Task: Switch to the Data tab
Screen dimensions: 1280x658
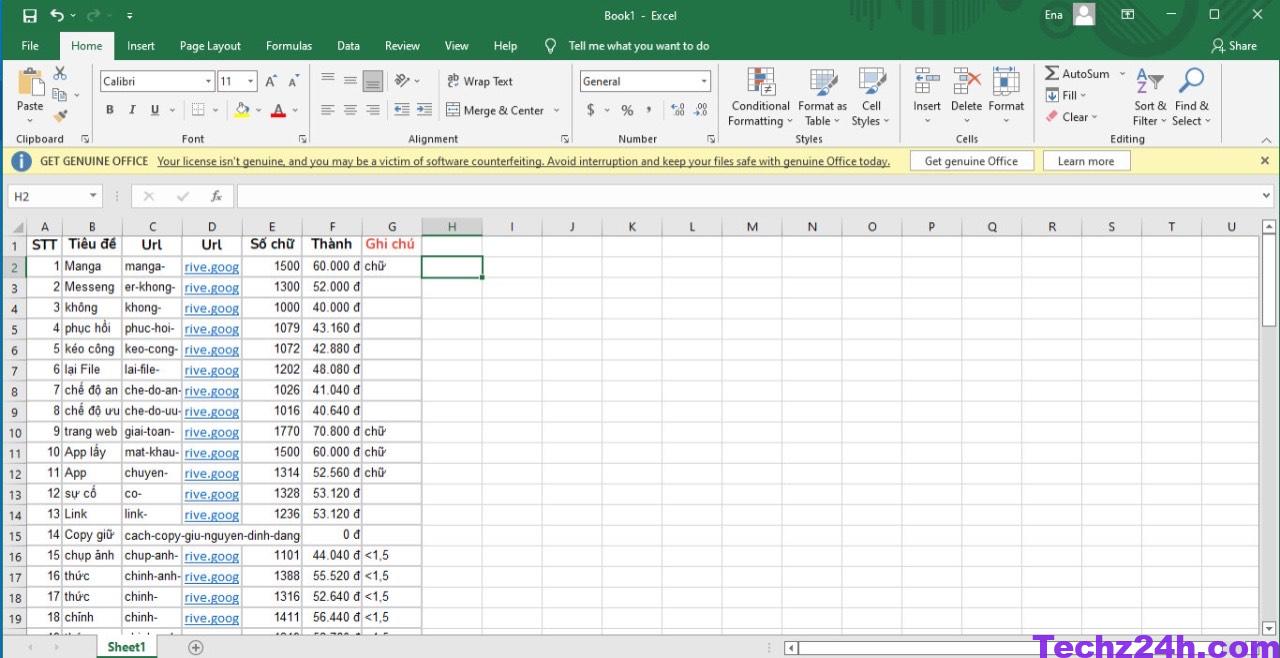Action: point(348,46)
